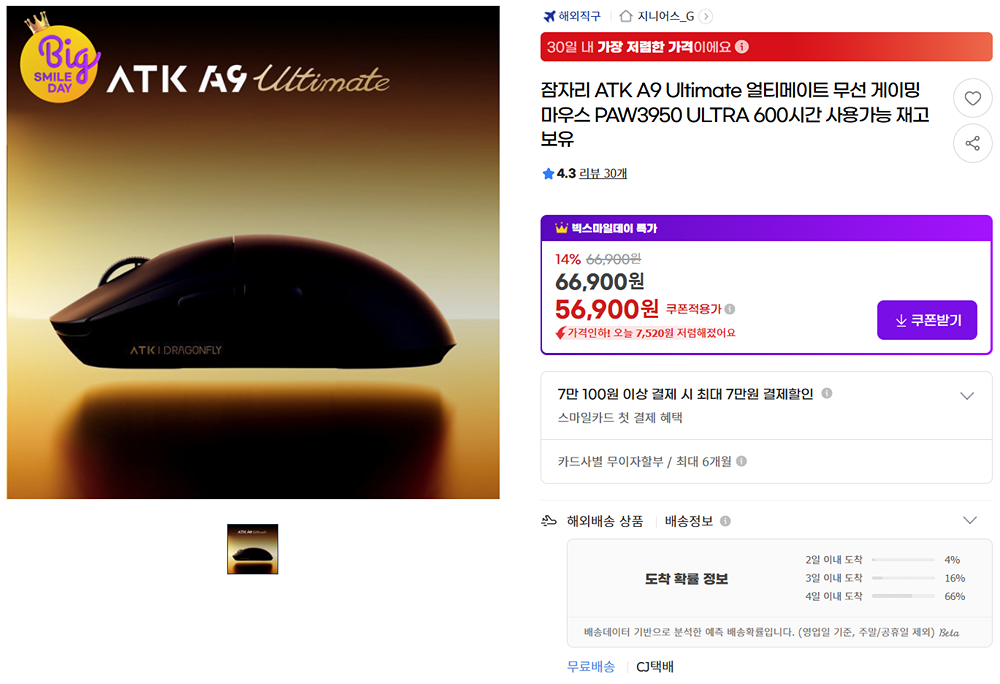
Task: Download coupon with 쿠폰받기 button
Action: pyautogui.click(x=927, y=320)
